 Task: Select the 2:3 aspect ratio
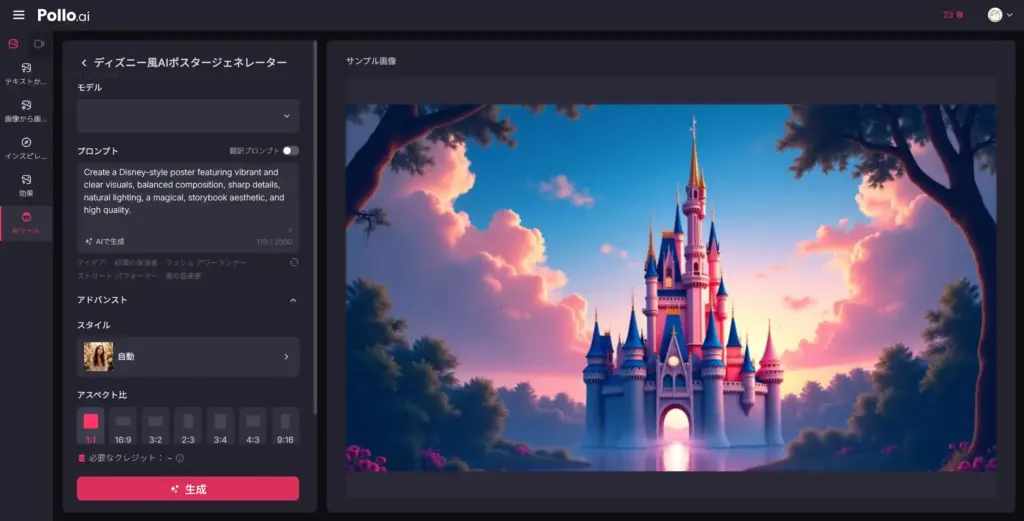[188, 426]
